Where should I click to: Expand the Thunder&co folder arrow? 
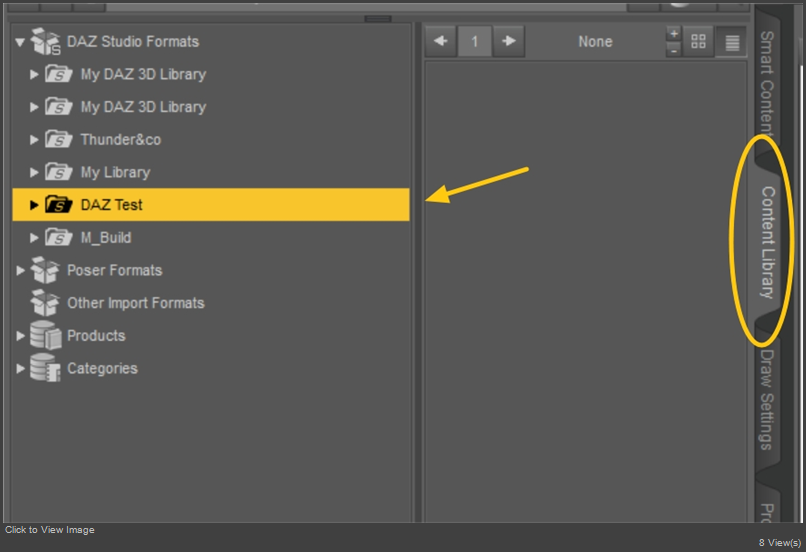(x=34, y=140)
